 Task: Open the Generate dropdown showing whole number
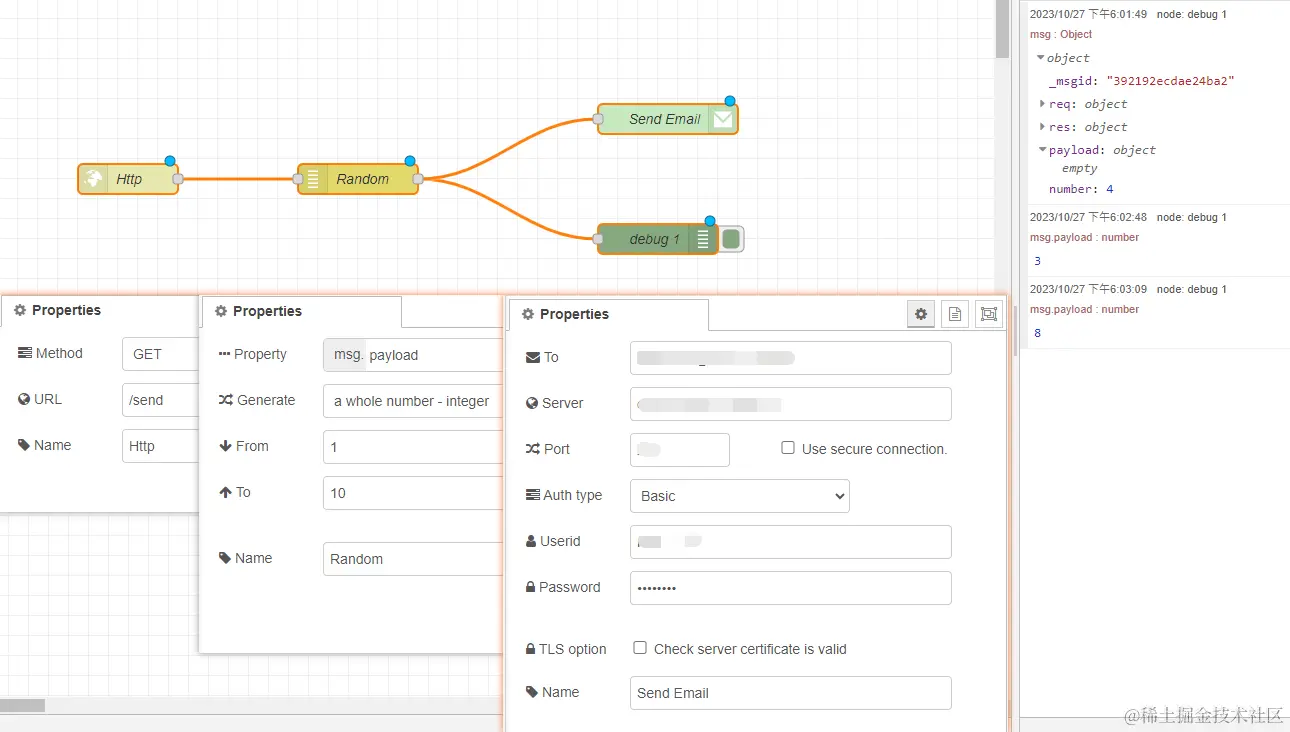pyautogui.click(x=413, y=401)
